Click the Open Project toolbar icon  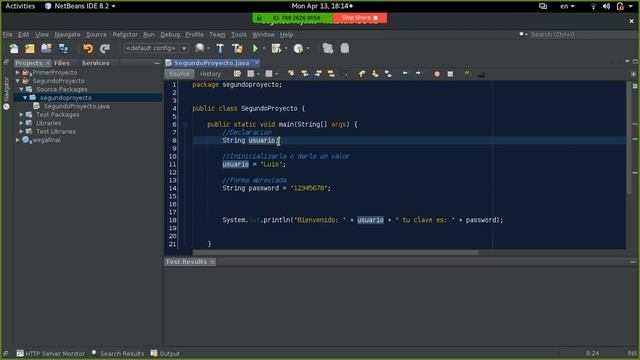pos(46,49)
